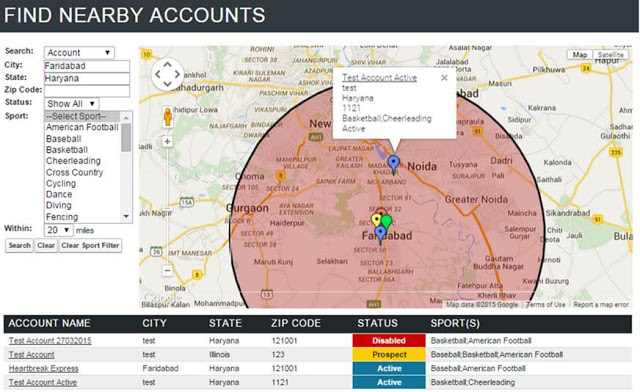The width and height of the screenshot is (640, 392).
Task: Click the map pan control arrows
Action: click(167, 74)
